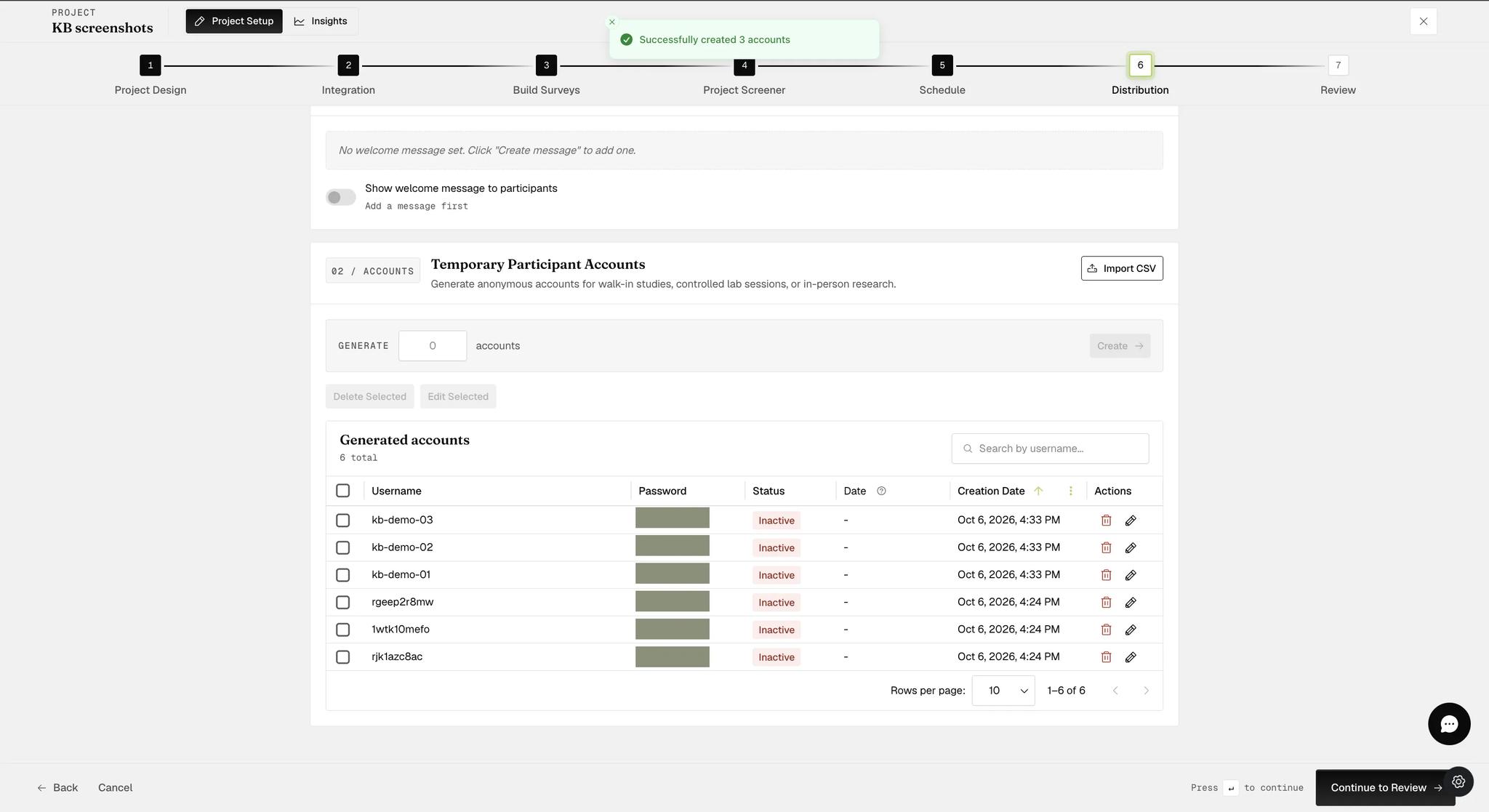Open the settings gear icon
The height and width of the screenshot is (812, 1489).
[x=1458, y=781]
